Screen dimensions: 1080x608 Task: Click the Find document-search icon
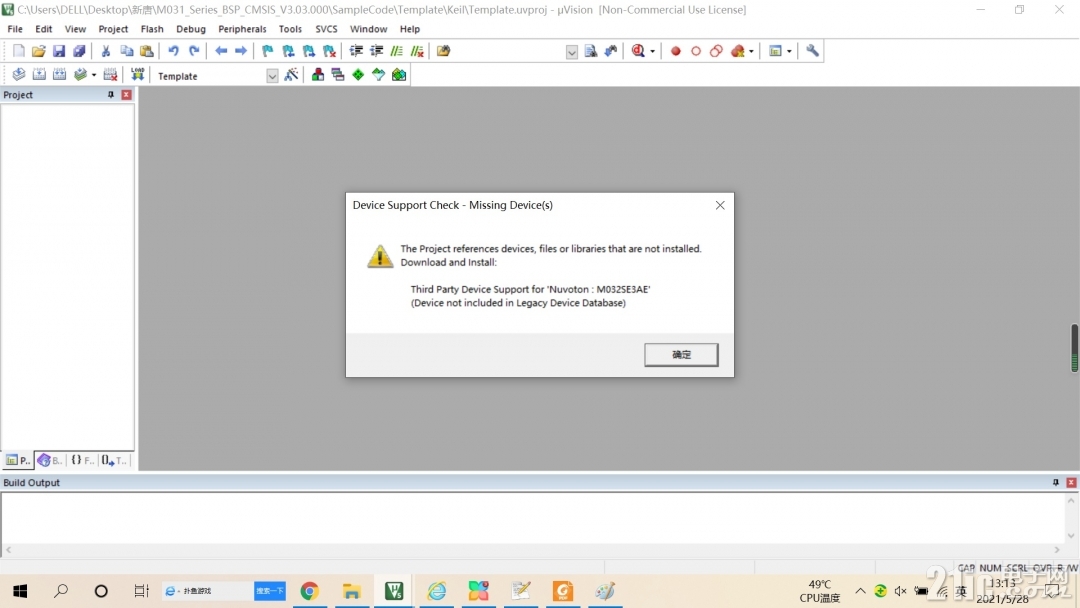coord(591,51)
